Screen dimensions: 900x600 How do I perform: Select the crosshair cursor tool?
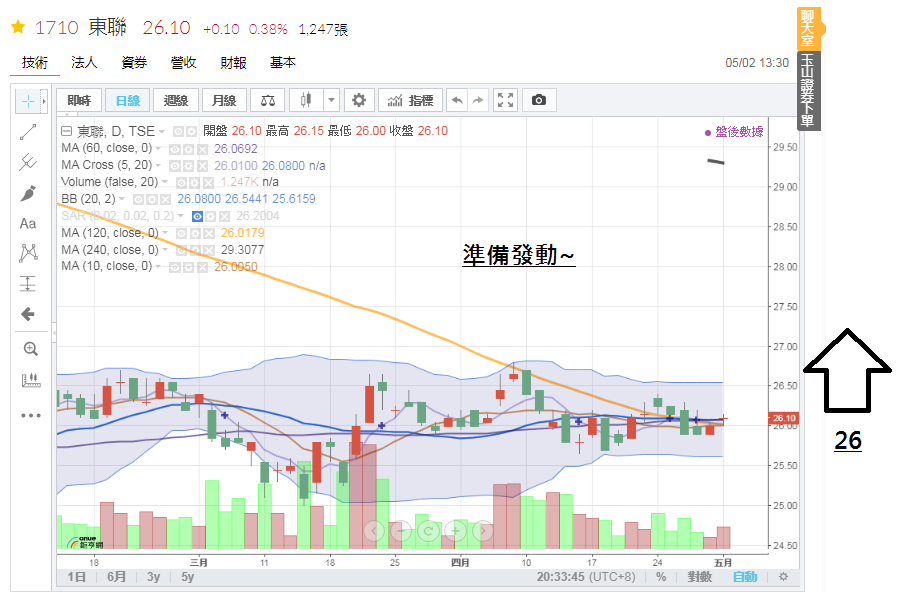pos(28,101)
